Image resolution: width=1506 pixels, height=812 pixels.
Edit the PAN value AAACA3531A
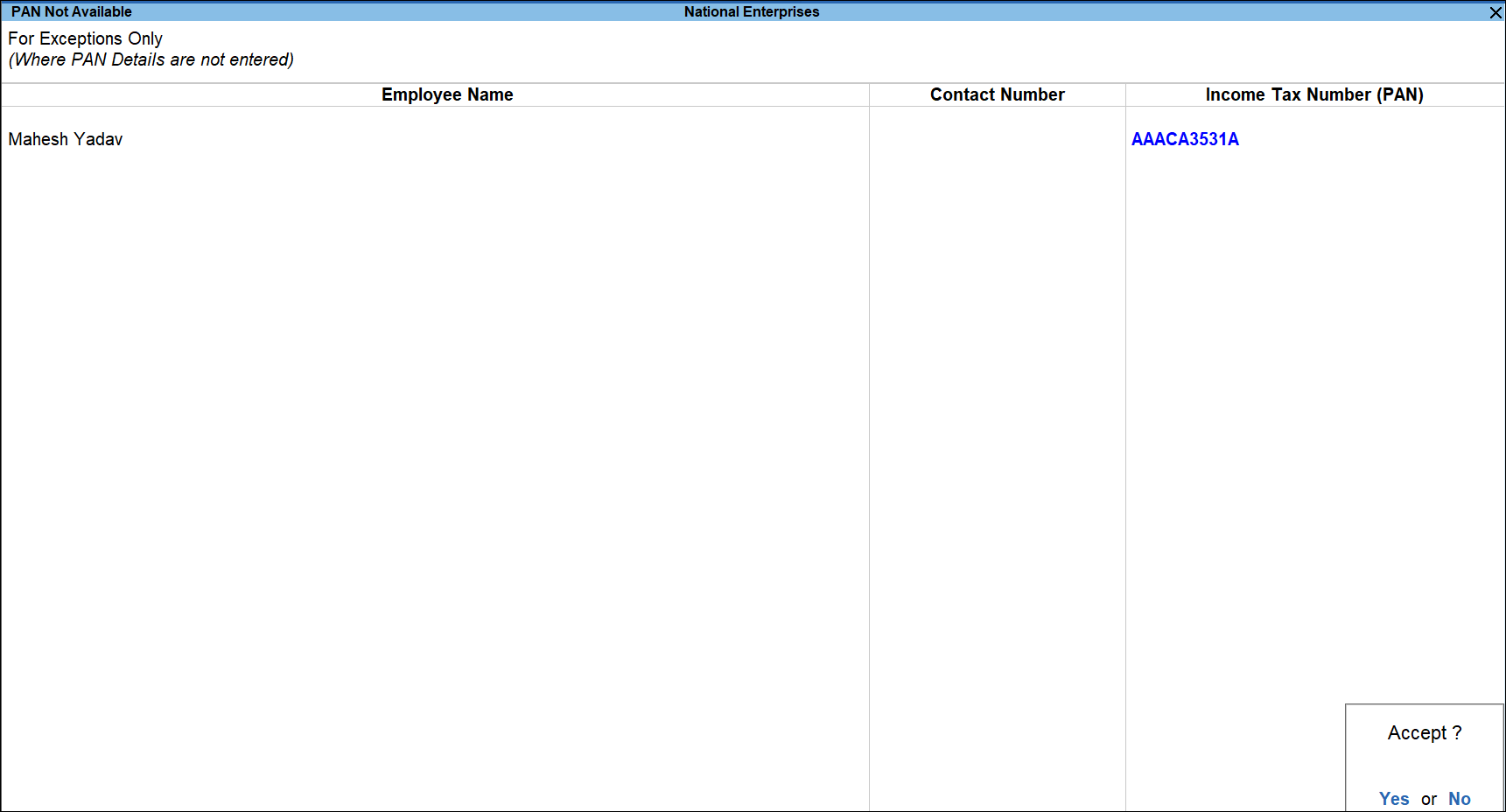pyautogui.click(x=1185, y=139)
